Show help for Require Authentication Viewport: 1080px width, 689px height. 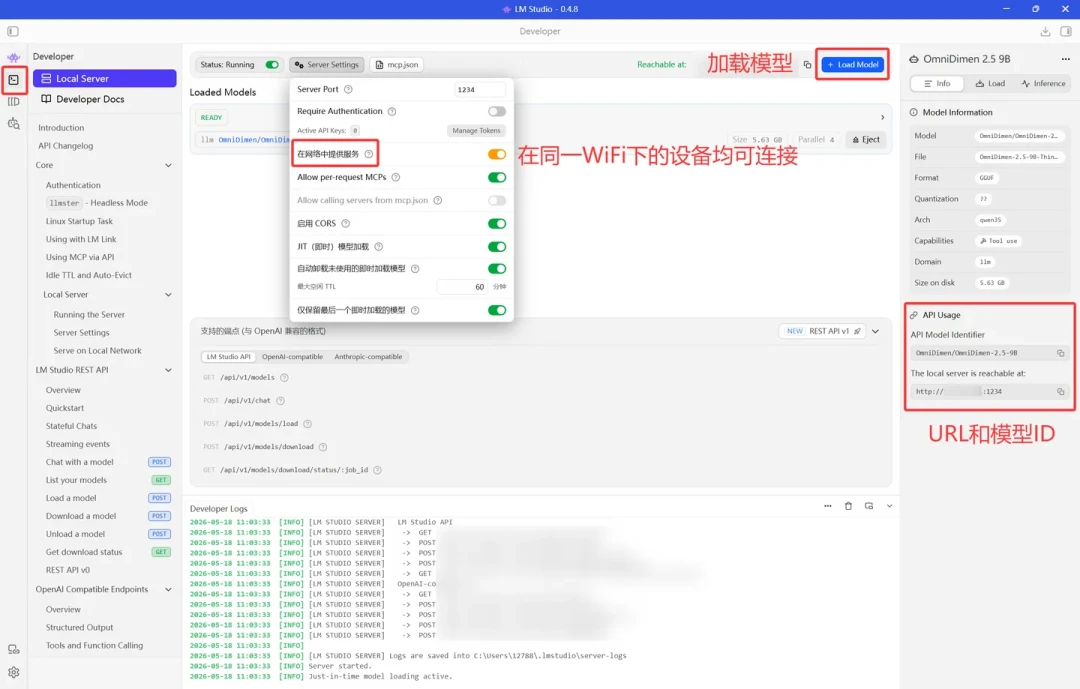click(x=392, y=112)
